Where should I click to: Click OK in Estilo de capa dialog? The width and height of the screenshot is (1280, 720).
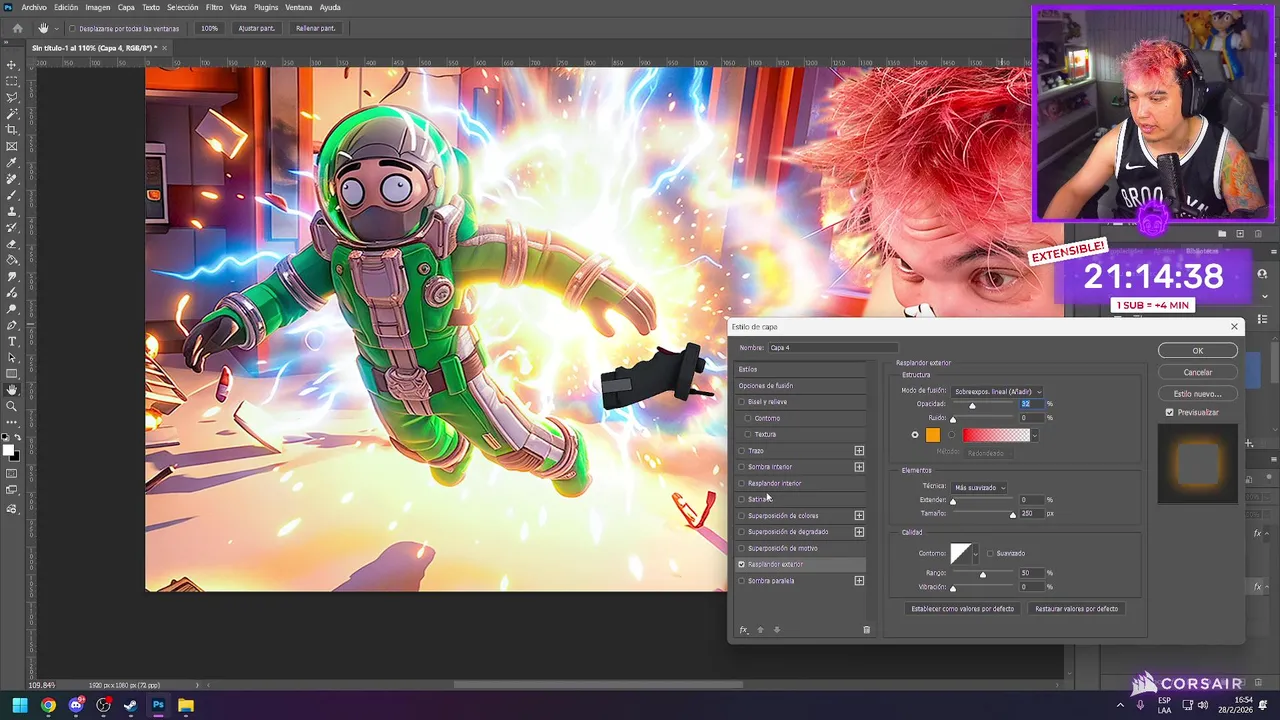point(1197,351)
